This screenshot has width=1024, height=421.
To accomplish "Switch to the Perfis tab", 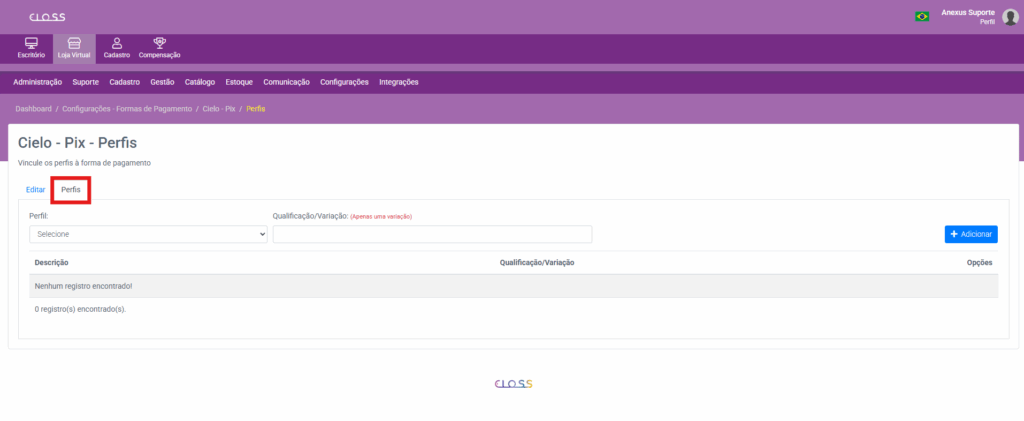I will pyautogui.click(x=71, y=189).
